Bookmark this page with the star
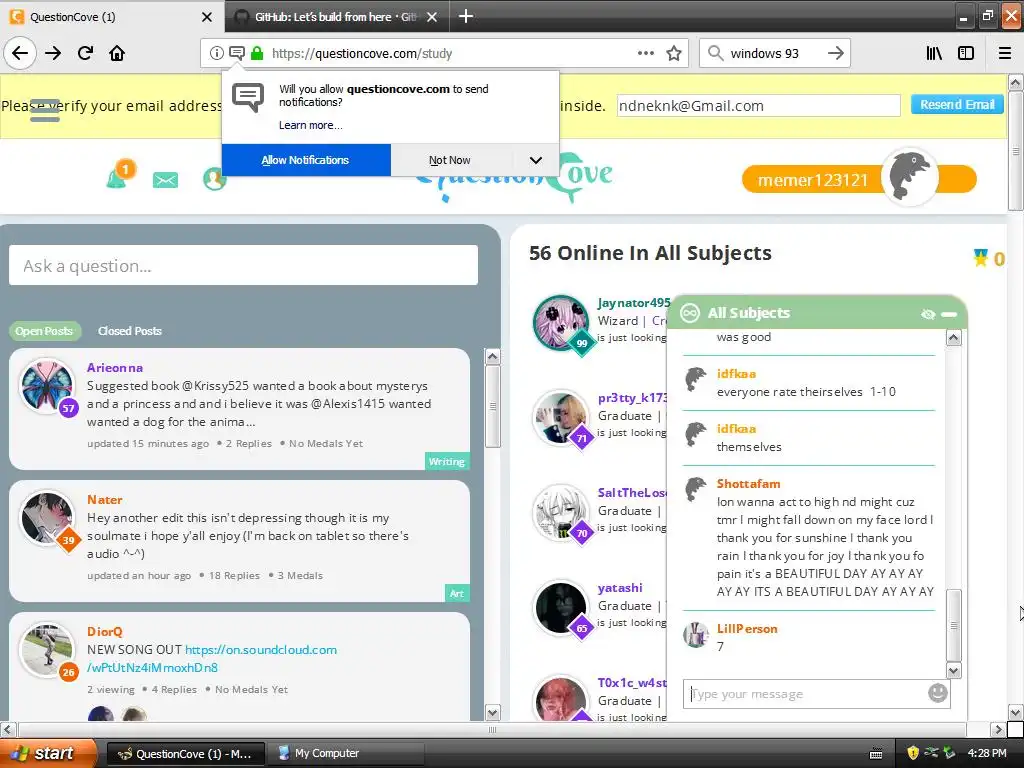Image resolution: width=1024 pixels, height=768 pixels. [x=674, y=54]
